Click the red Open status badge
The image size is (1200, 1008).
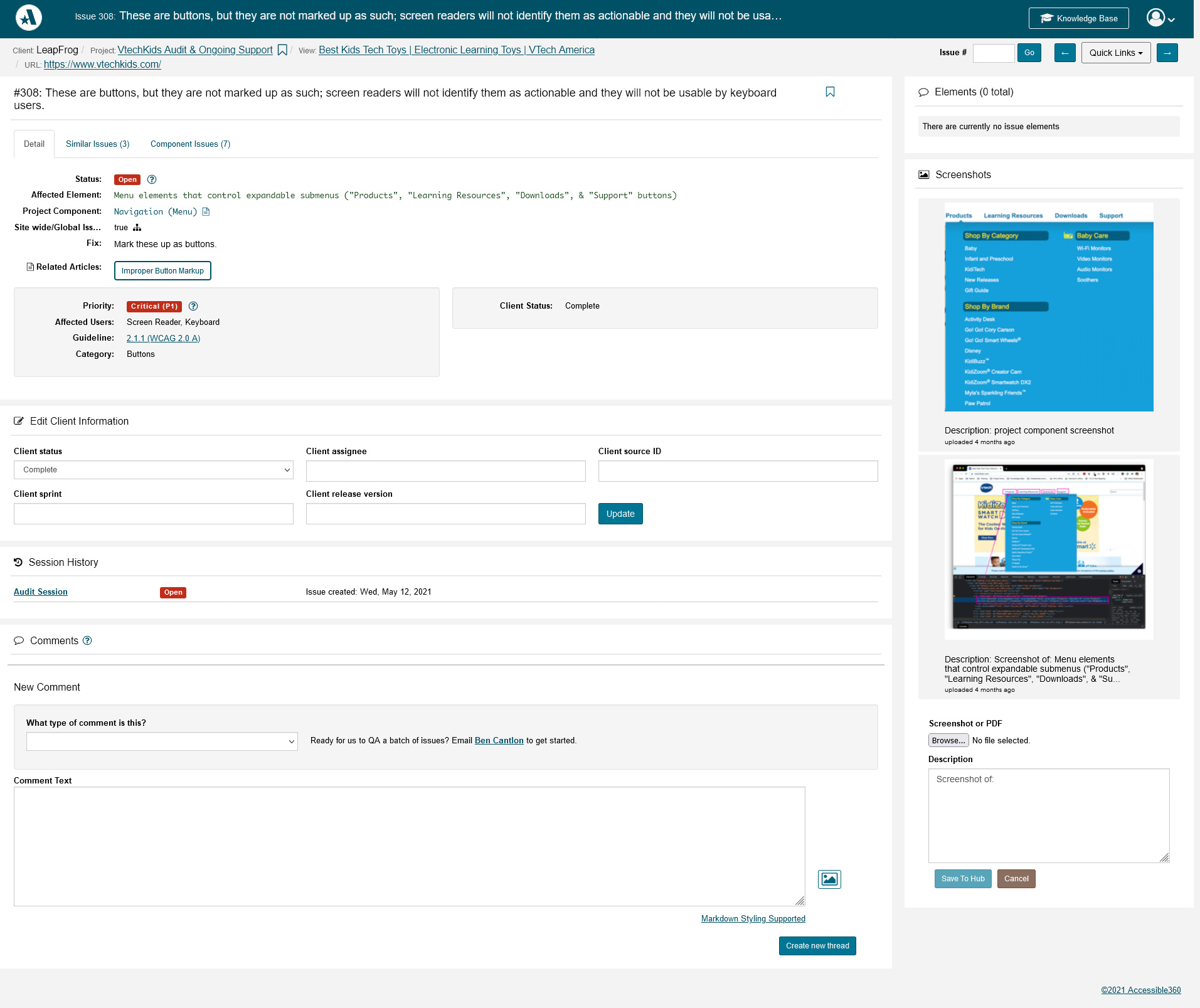[127, 180]
